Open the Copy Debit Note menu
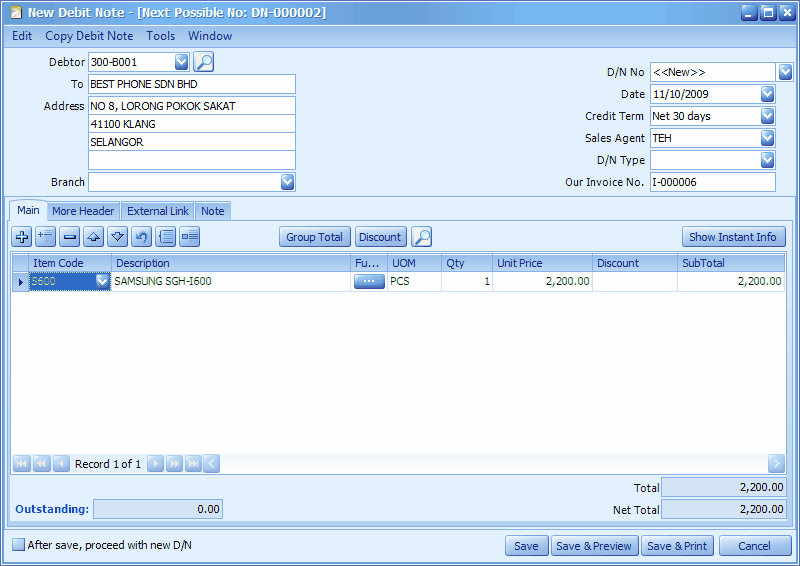The height and width of the screenshot is (566, 800). (89, 36)
